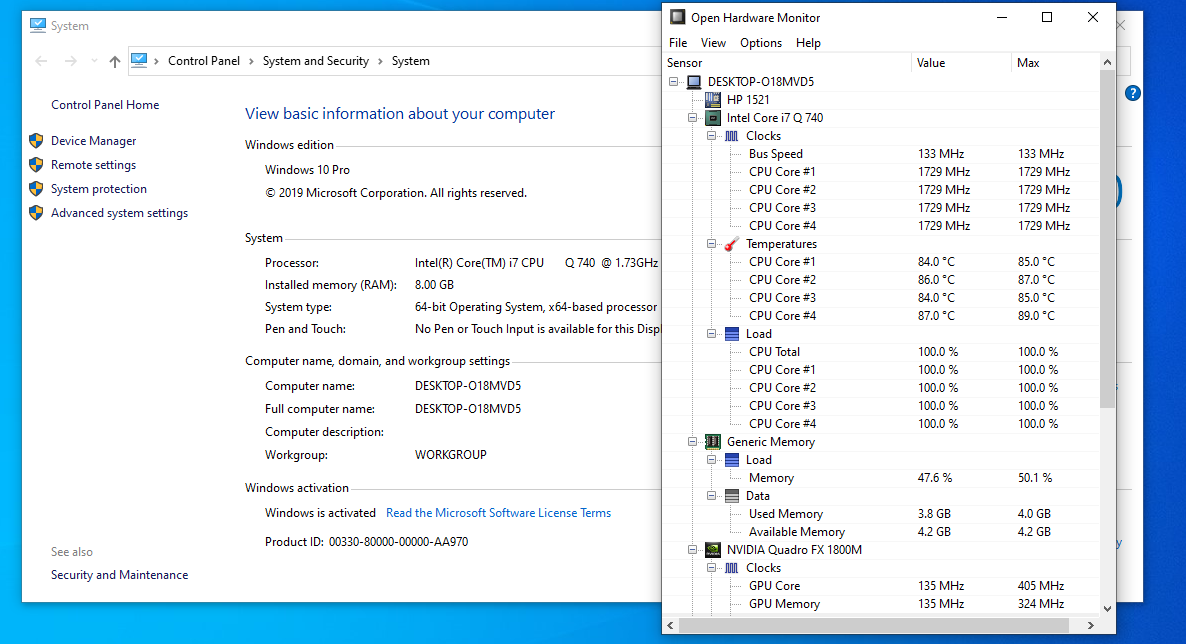This screenshot has height=644, width=1186.
Task: Collapse the NVIDIA Quadro FX 1800M node
Action: (693, 549)
